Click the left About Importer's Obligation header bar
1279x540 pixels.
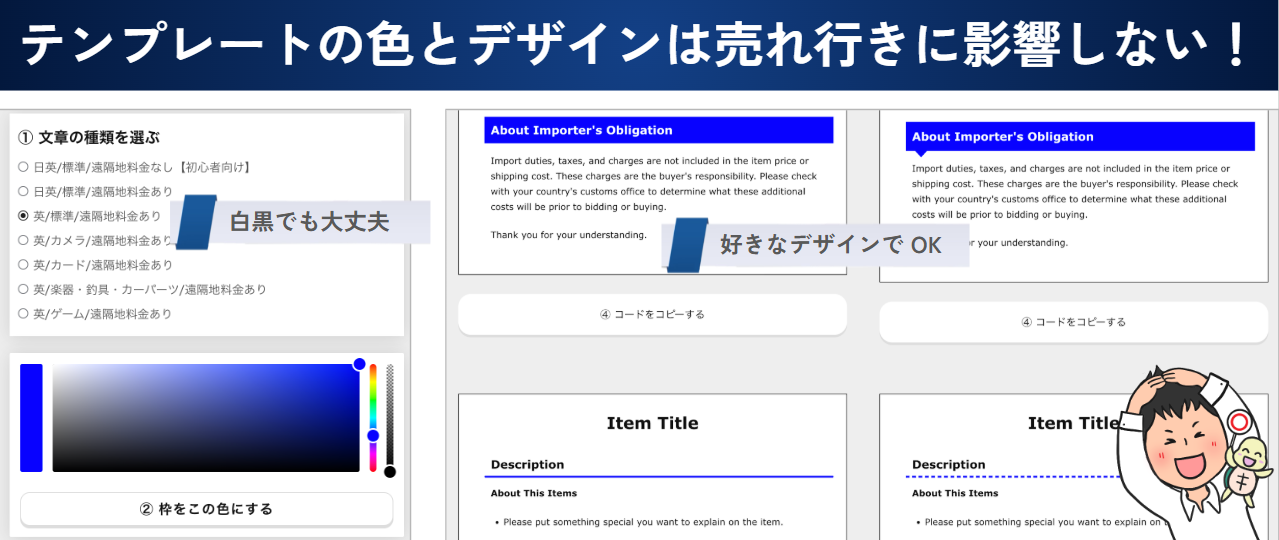658,130
